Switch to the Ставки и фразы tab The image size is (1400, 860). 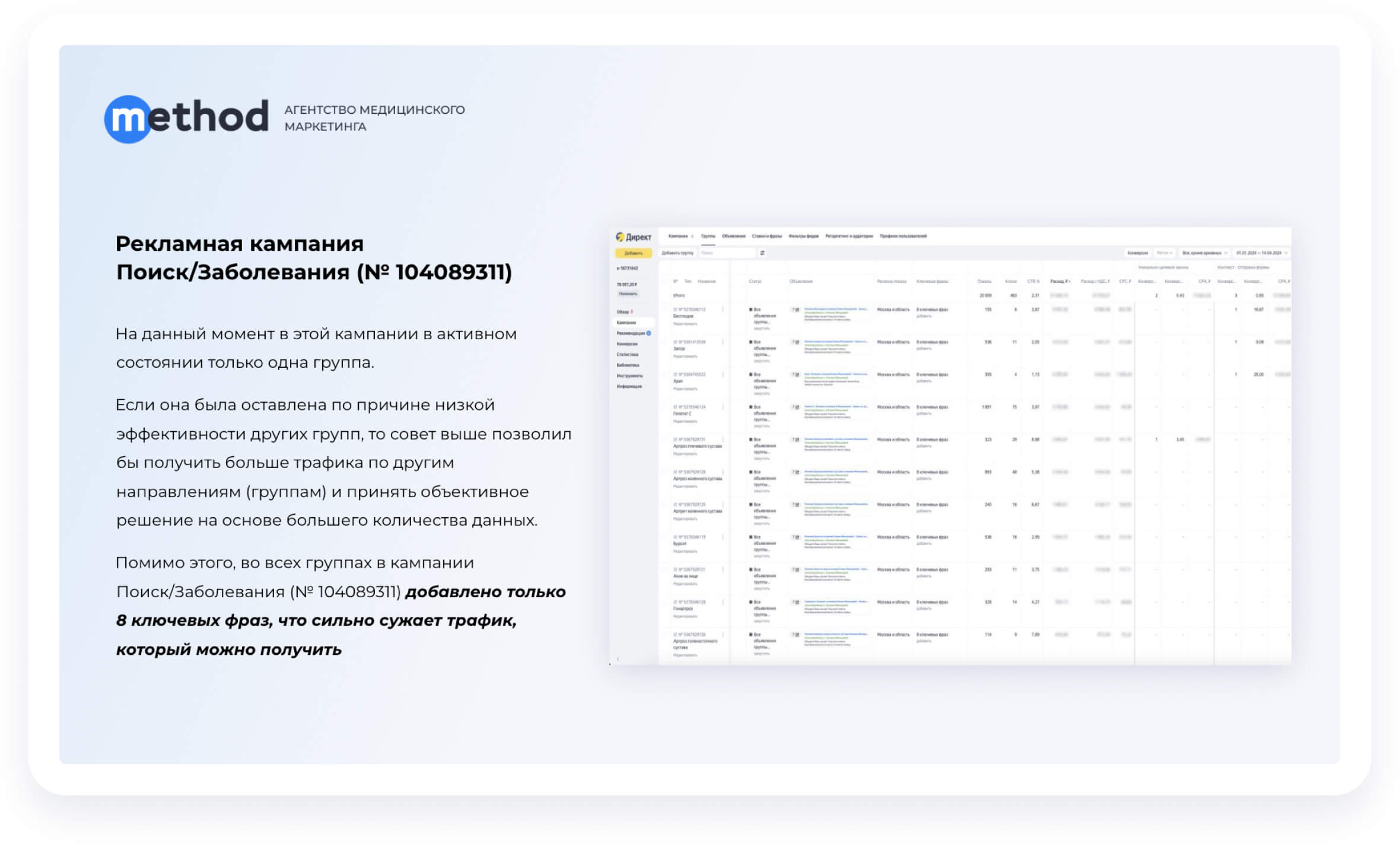pos(766,236)
